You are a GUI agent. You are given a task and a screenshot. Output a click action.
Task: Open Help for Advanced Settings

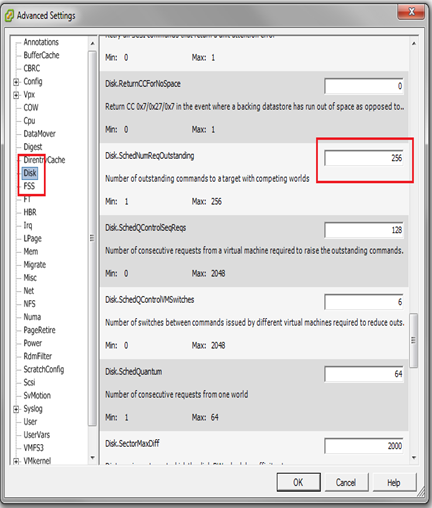point(394,482)
